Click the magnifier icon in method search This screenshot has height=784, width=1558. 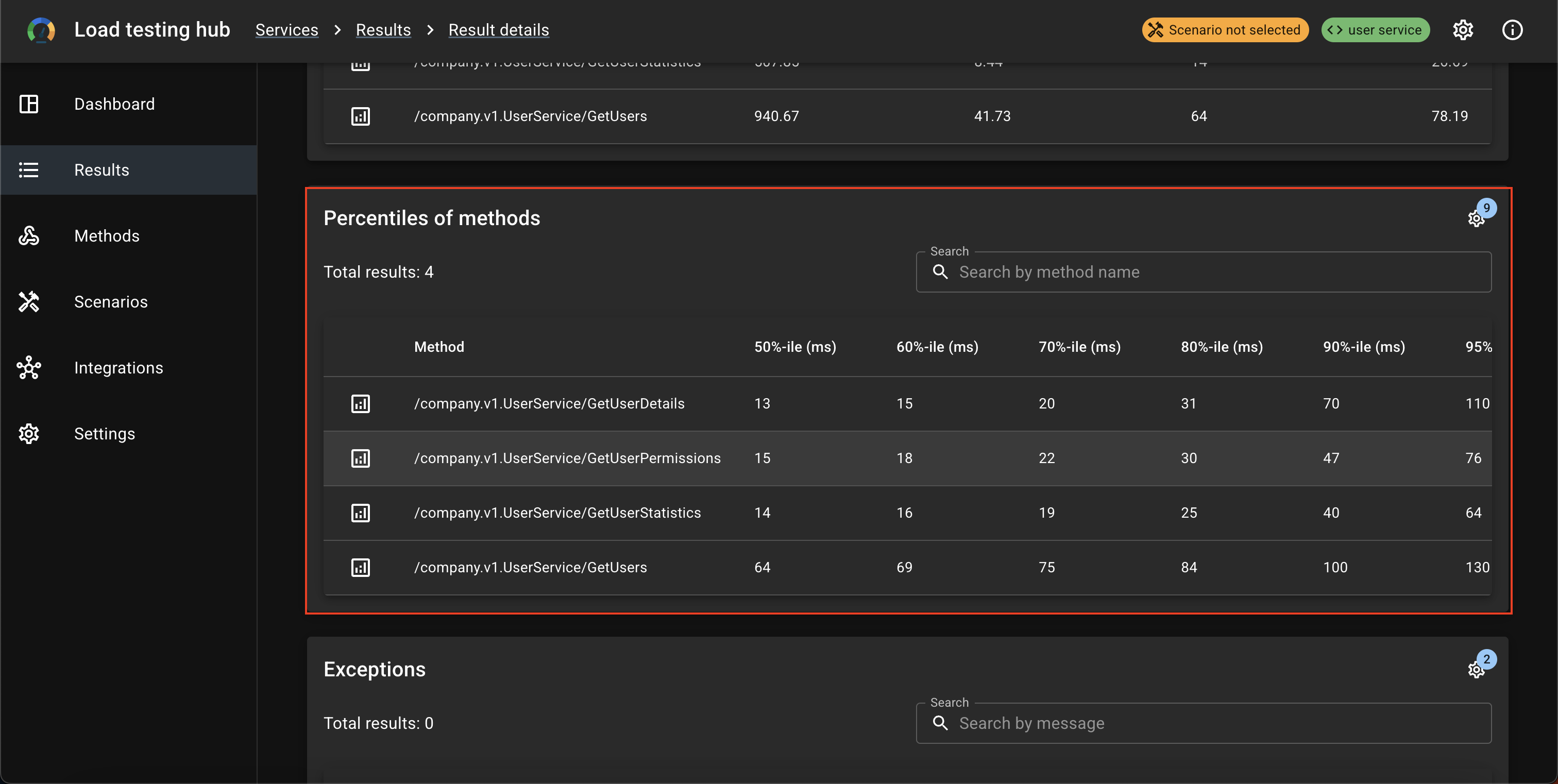(940, 272)
